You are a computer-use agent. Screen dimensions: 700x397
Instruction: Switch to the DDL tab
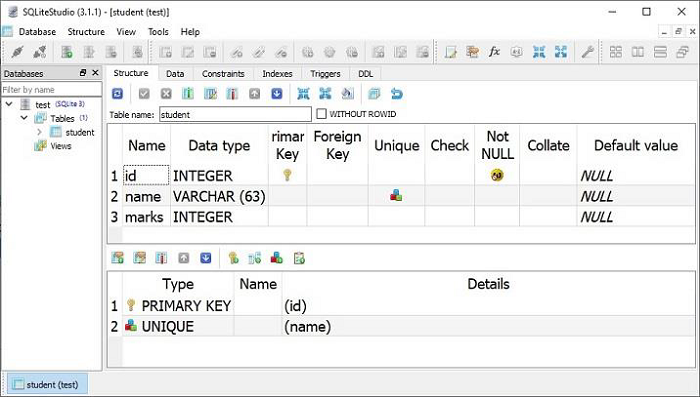pyautogui.click(x=366, y=74)
